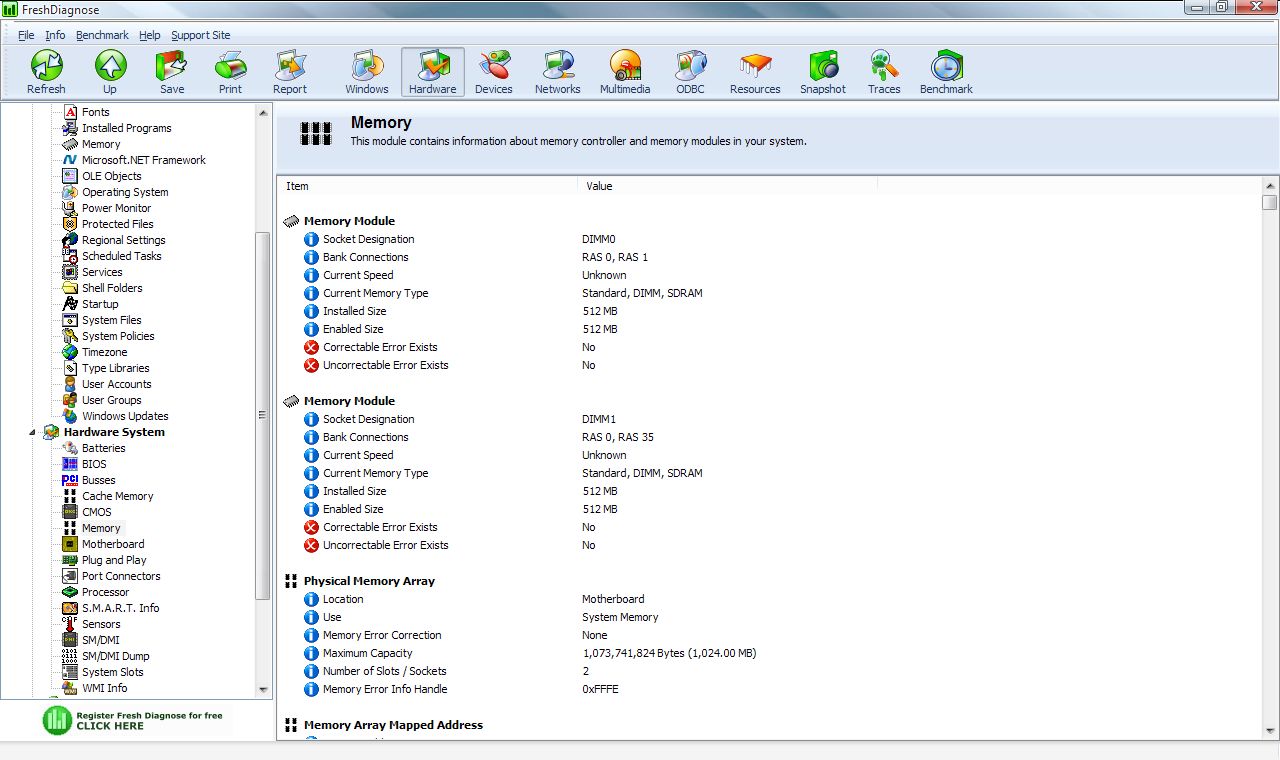
Task: Select Microsoft.NET Framework in tree
Action: [144, 160]
